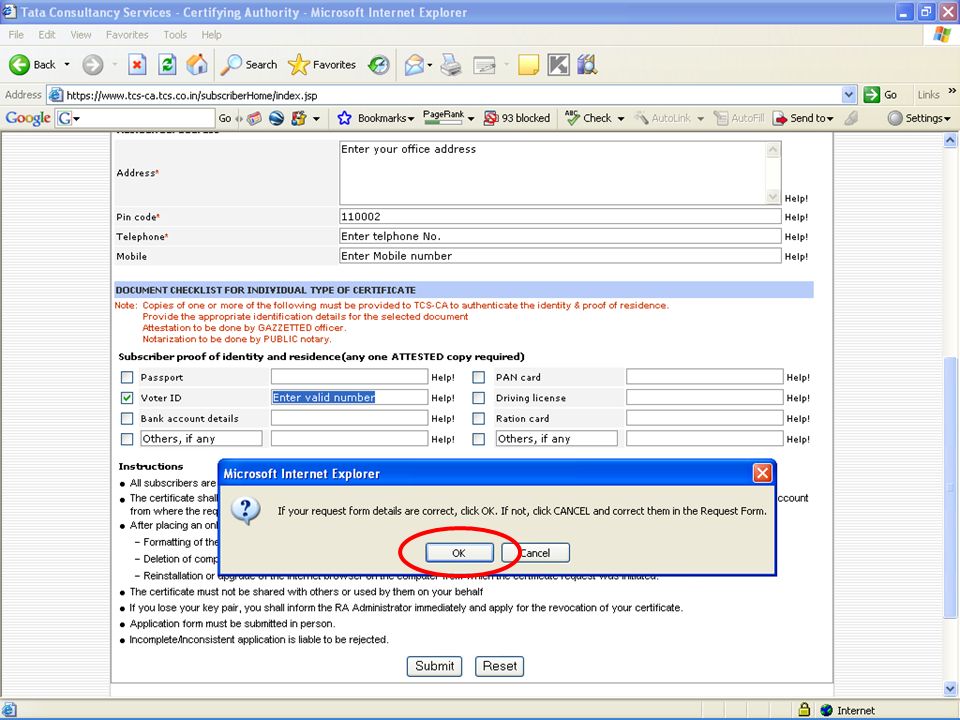The image size is (960, 720).
Task: Click Google toolbar Bookmarks star
Action: pyautogui.click(x=344, y=118)
